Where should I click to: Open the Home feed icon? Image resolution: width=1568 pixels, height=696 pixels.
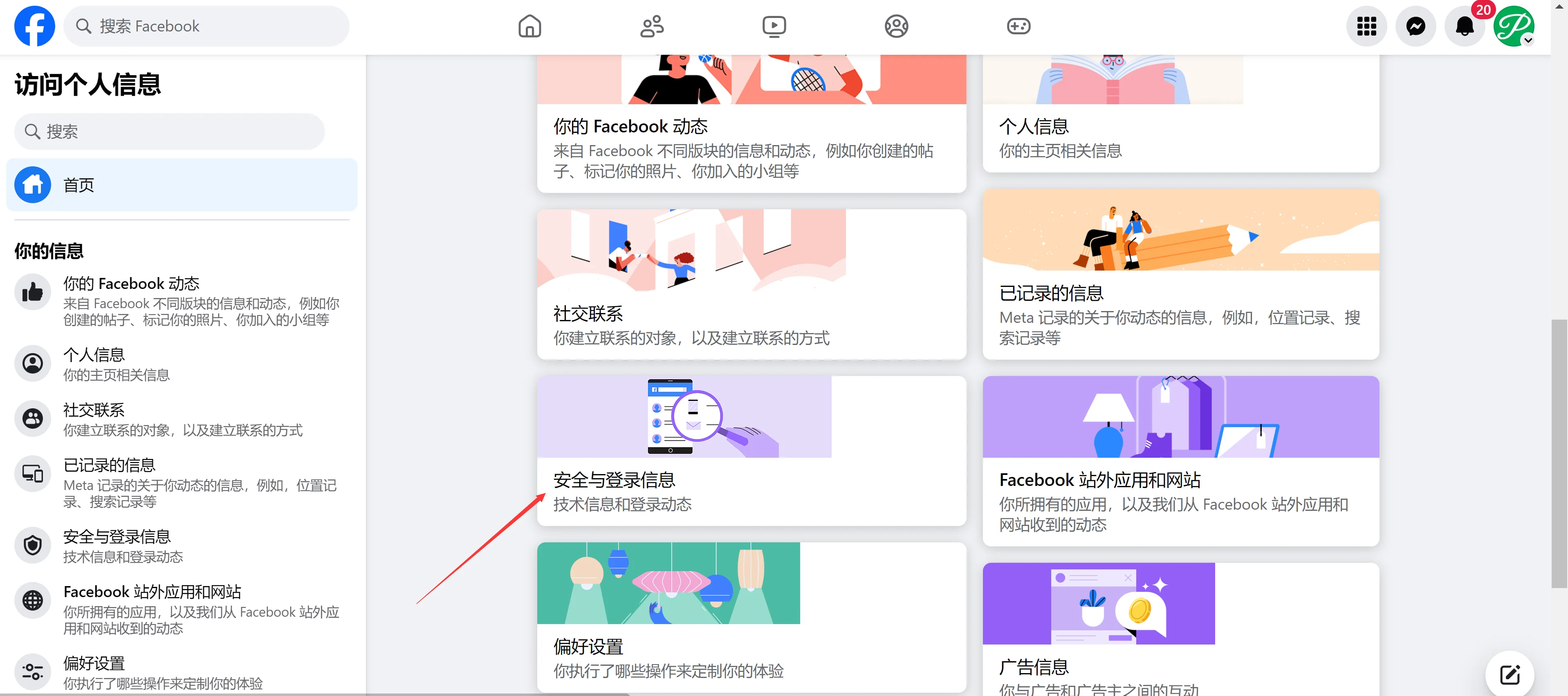pyautogui.click(x=529, y=26)
